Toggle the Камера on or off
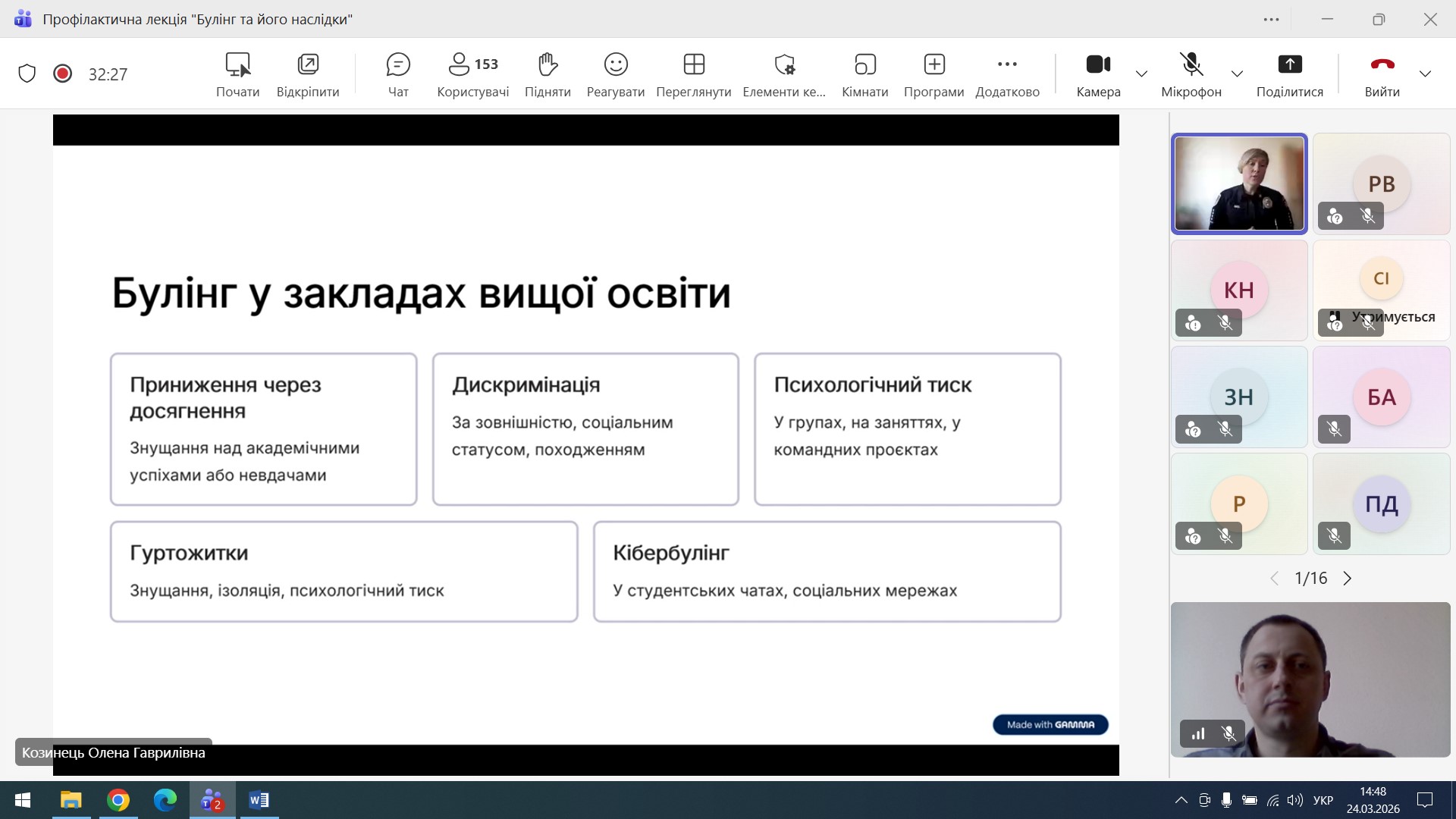1456x819 pixels. [x=1098, y=74]
